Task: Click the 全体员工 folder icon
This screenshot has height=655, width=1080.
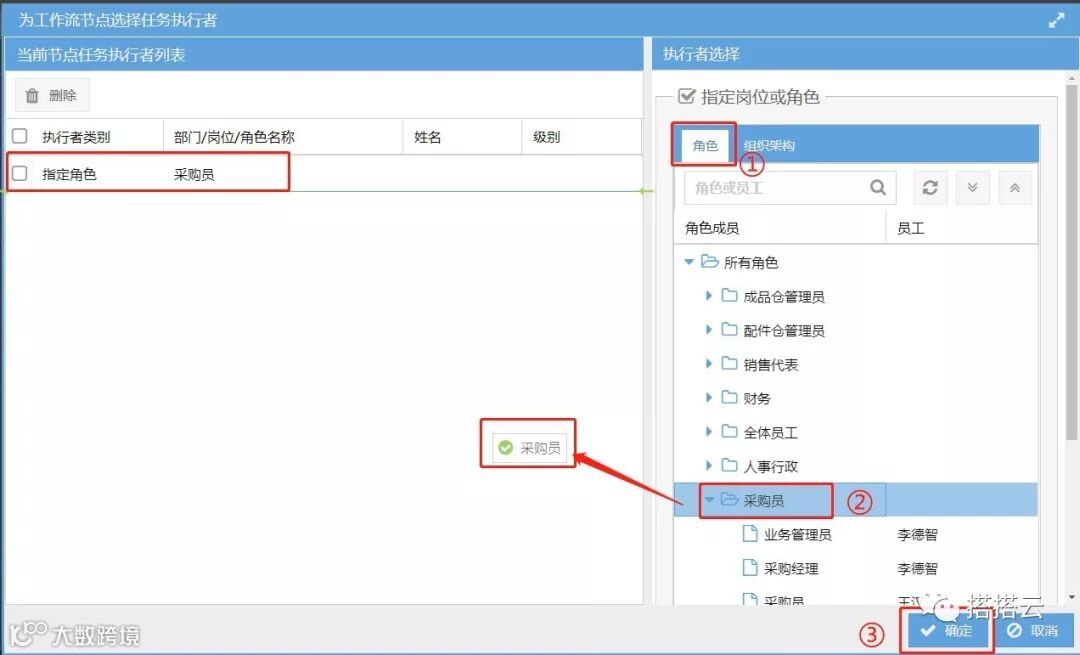Action: click(x=729, y=431)
